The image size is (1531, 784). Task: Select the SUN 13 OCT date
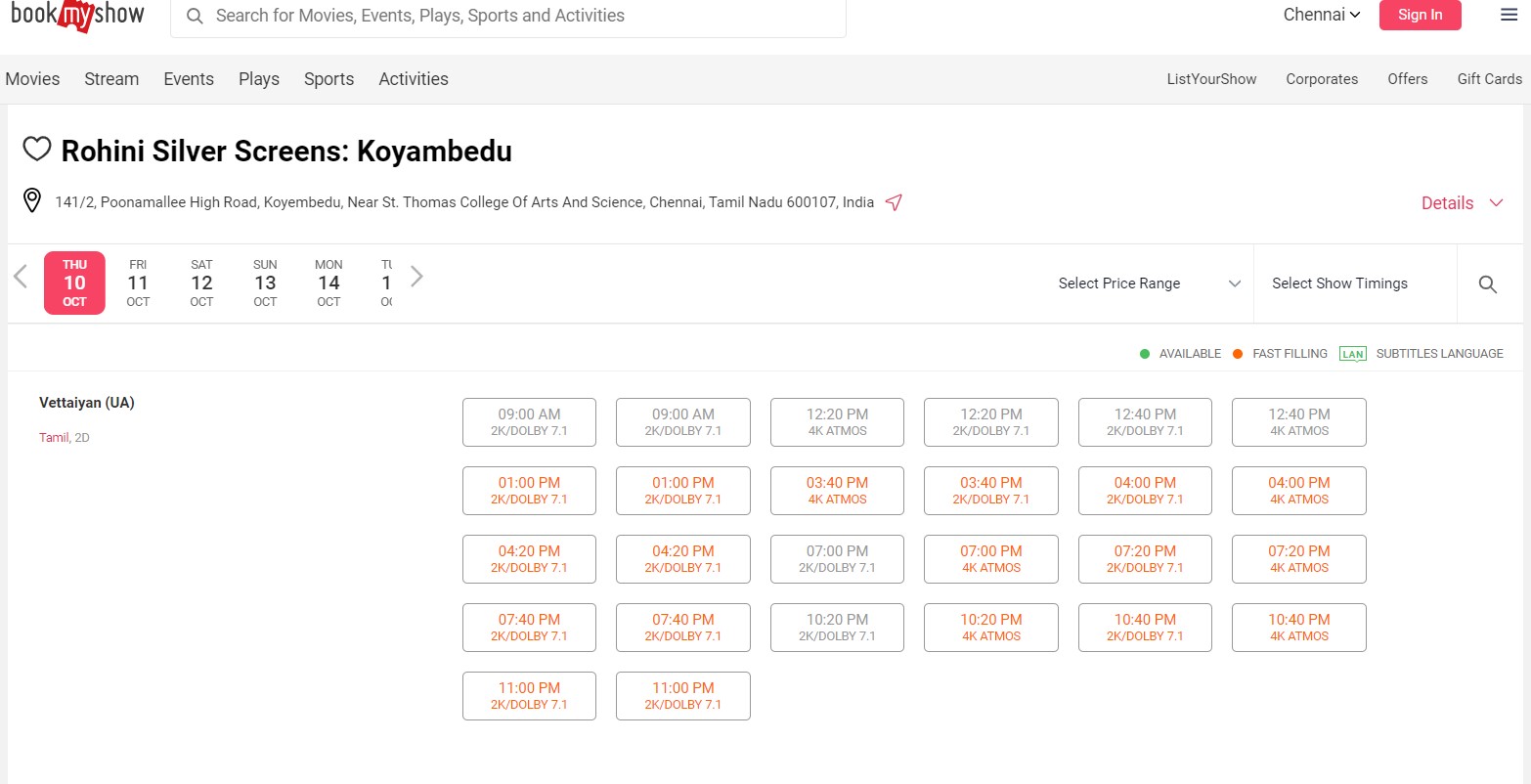(x=265, y=283)
